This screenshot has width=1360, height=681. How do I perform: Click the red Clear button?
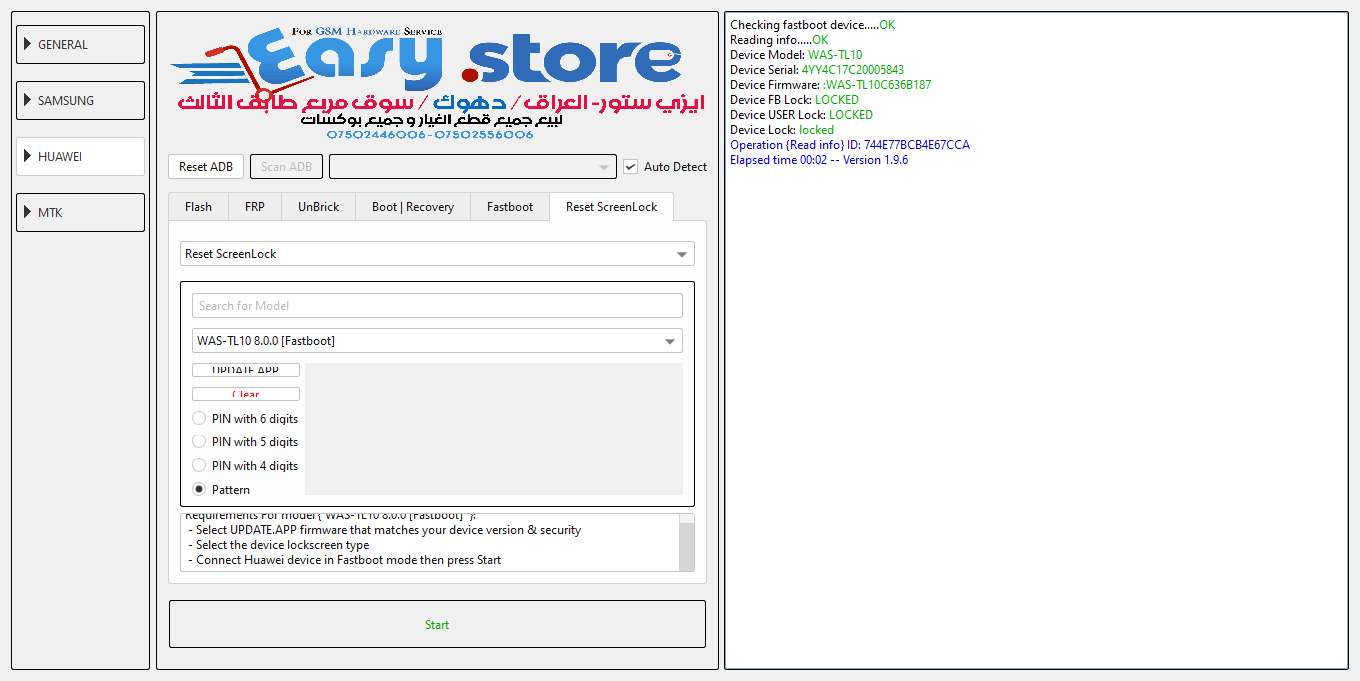(x=246, y=394)
